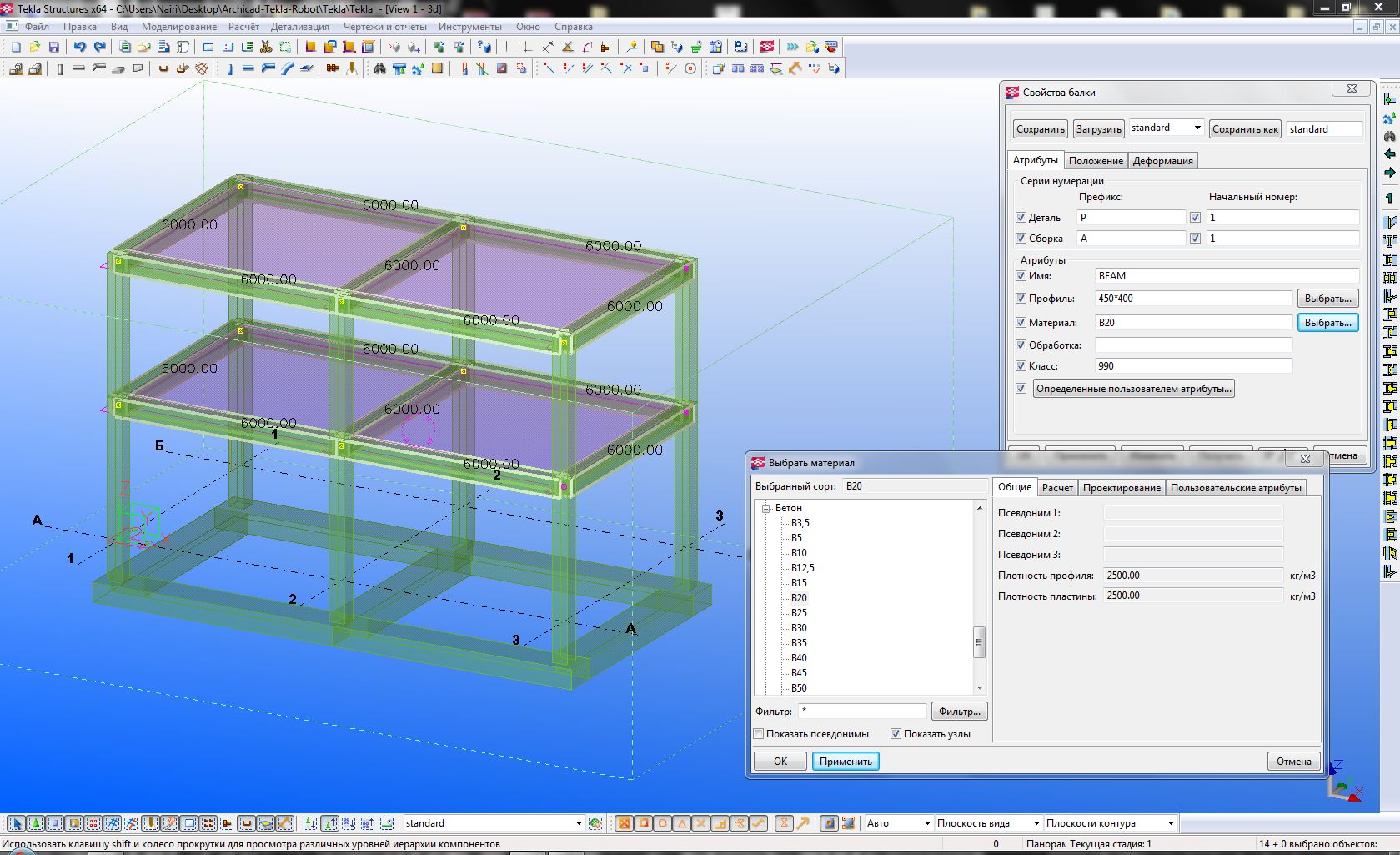Screen dimensions: 1400x855
Task: Click the Фильтр text input field
Action: 862,712
